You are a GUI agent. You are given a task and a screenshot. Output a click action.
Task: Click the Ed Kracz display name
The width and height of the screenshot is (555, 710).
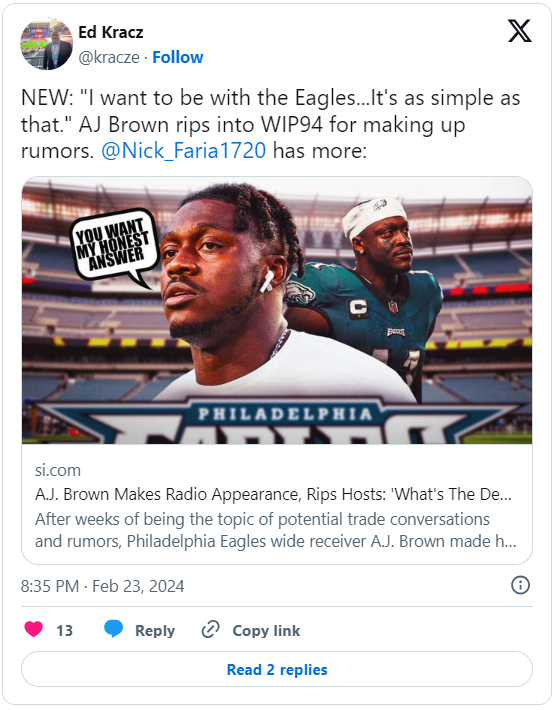click(x=111, y=32)
